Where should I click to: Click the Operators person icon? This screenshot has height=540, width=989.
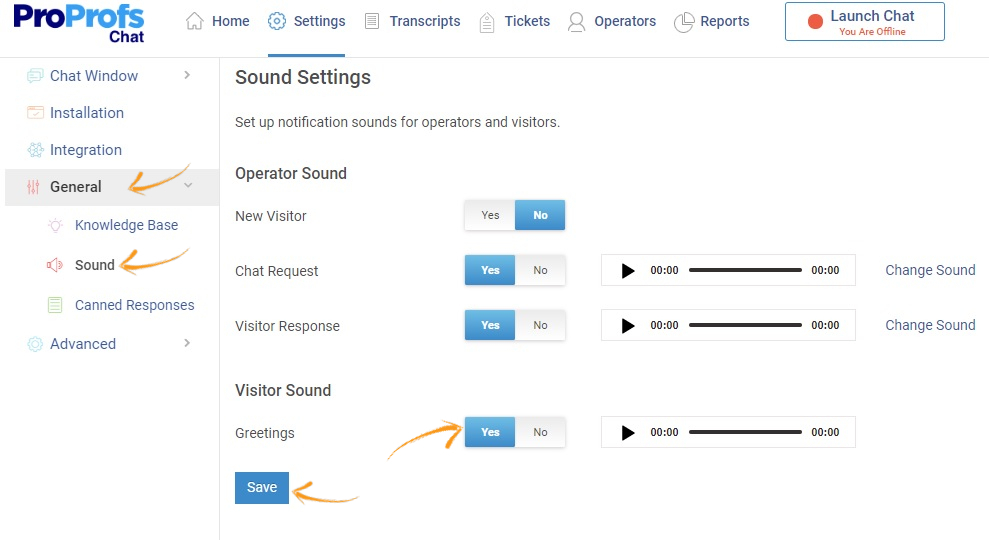576,22
